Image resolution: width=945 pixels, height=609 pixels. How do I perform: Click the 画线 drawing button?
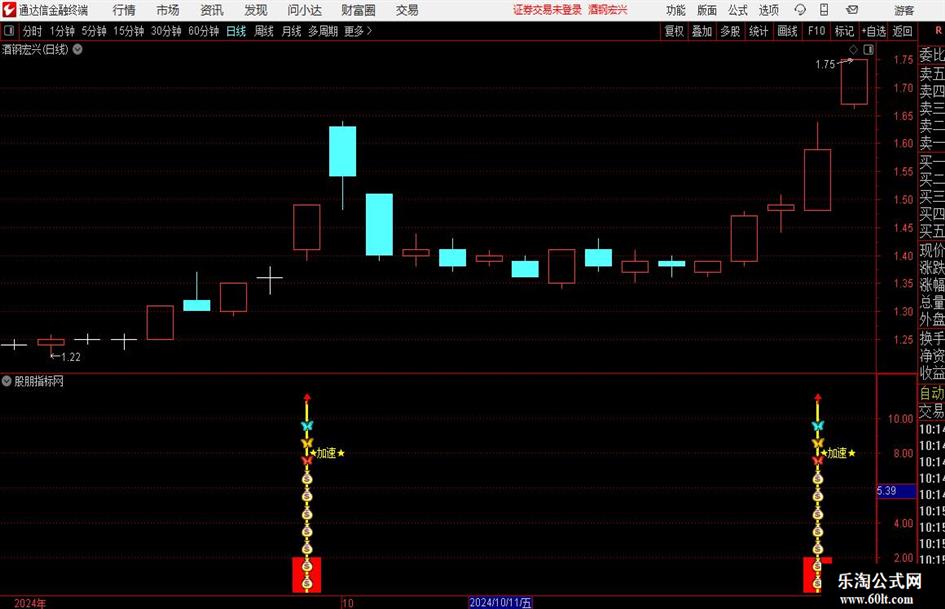point(787,31)
